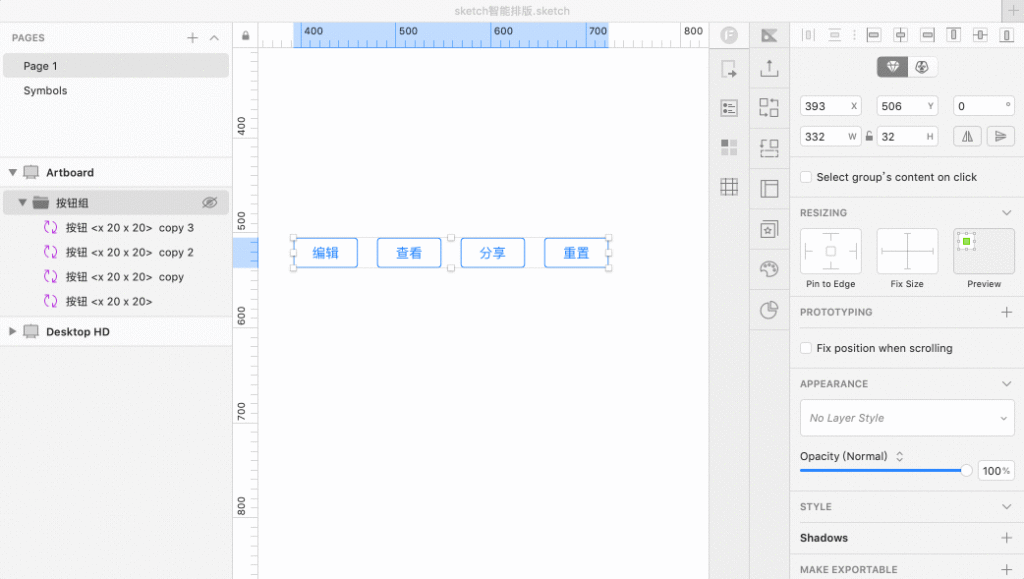Click the rotation angle field

click(984, 106)
